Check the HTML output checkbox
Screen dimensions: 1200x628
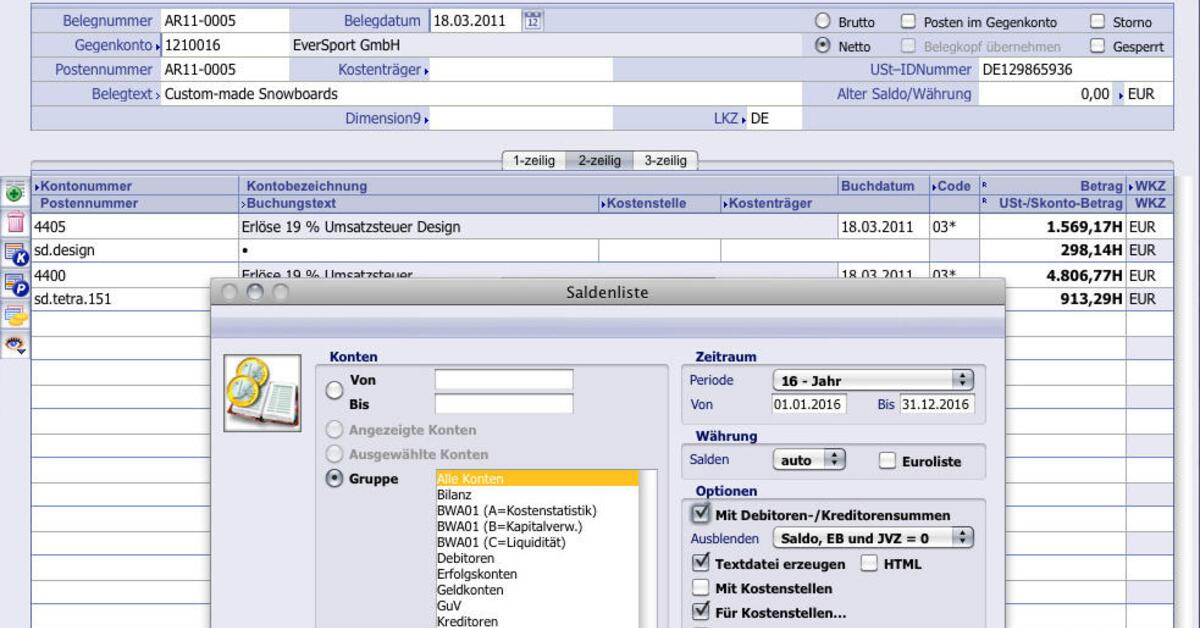[x=869, y=563]
